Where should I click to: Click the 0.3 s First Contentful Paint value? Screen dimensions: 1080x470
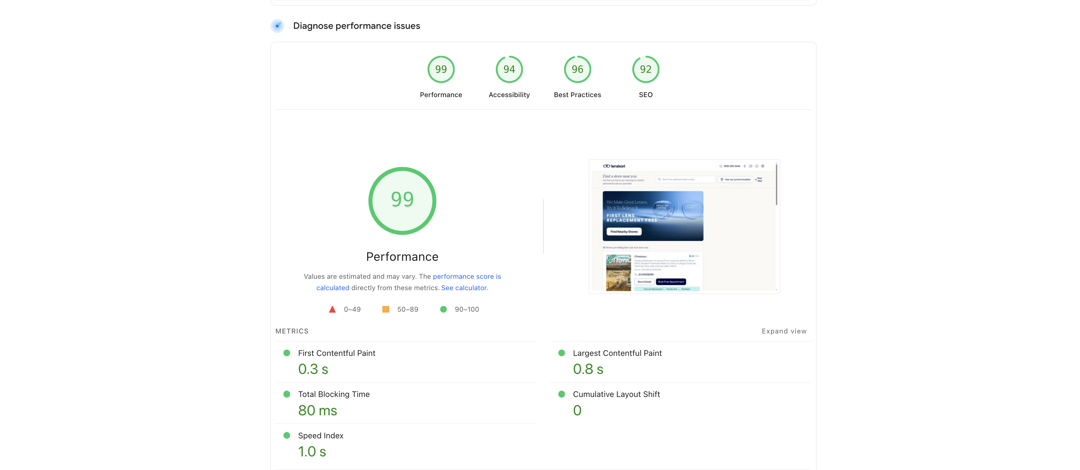[x=313, y=369]
